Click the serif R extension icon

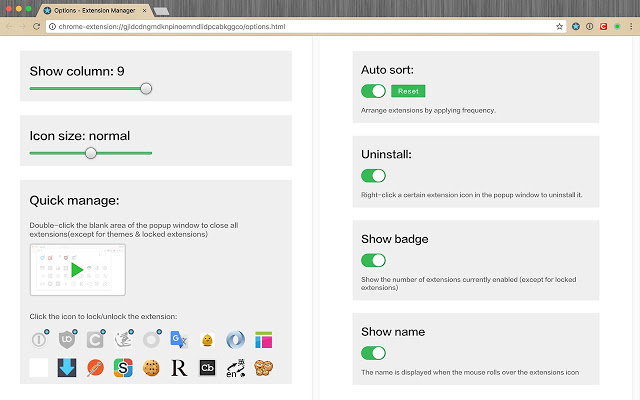coord(179,368)
